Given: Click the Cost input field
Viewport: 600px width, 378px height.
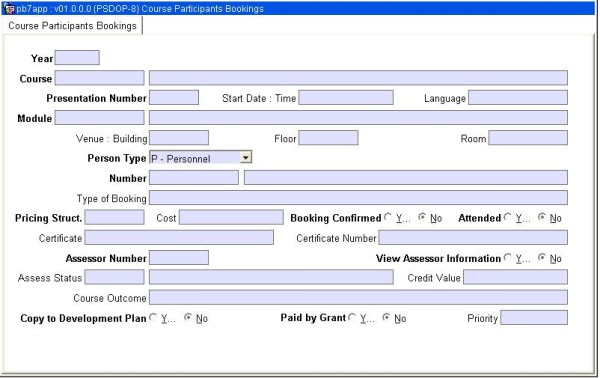Looking at the screenshot, I should click(231, 217).
